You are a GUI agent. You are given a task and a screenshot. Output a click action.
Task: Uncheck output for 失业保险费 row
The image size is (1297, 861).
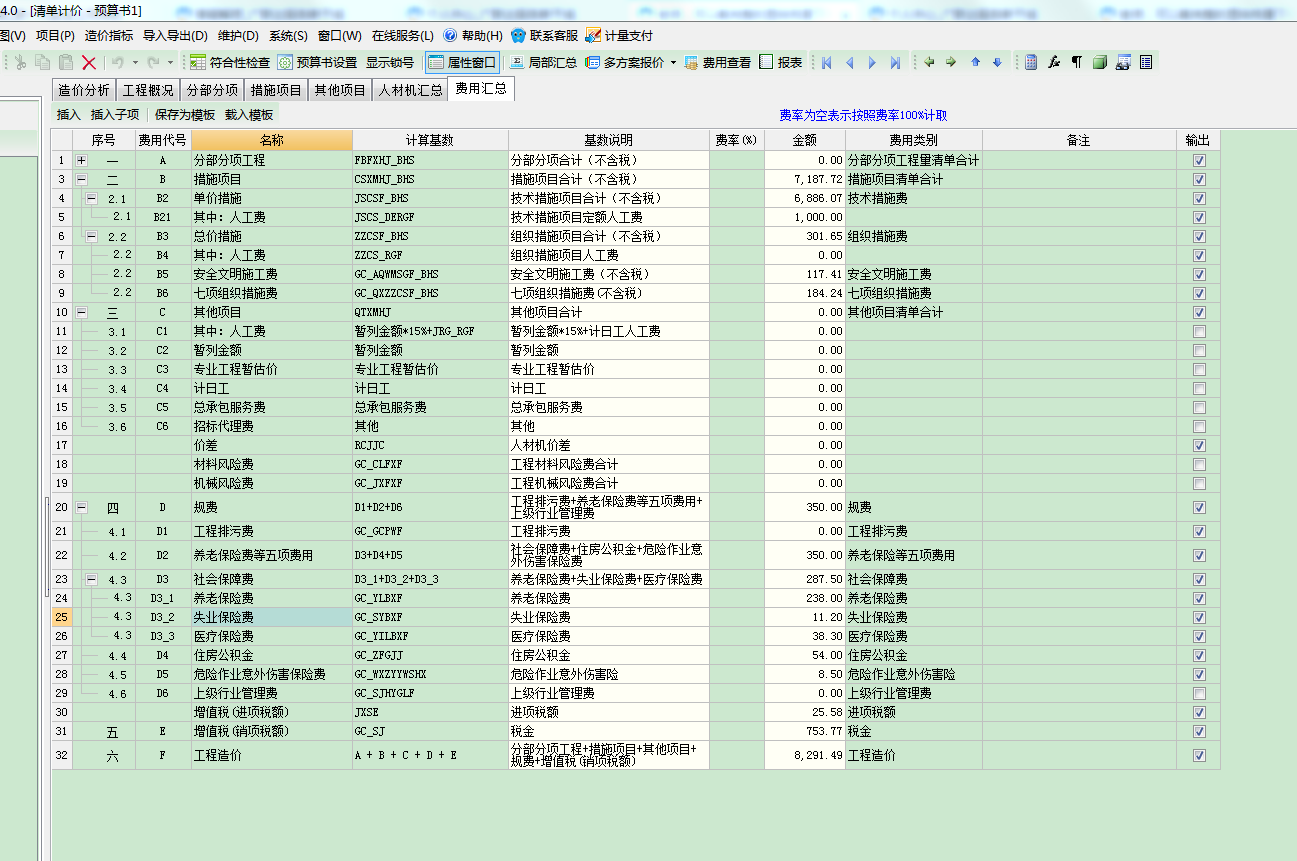pos(1199,617)
